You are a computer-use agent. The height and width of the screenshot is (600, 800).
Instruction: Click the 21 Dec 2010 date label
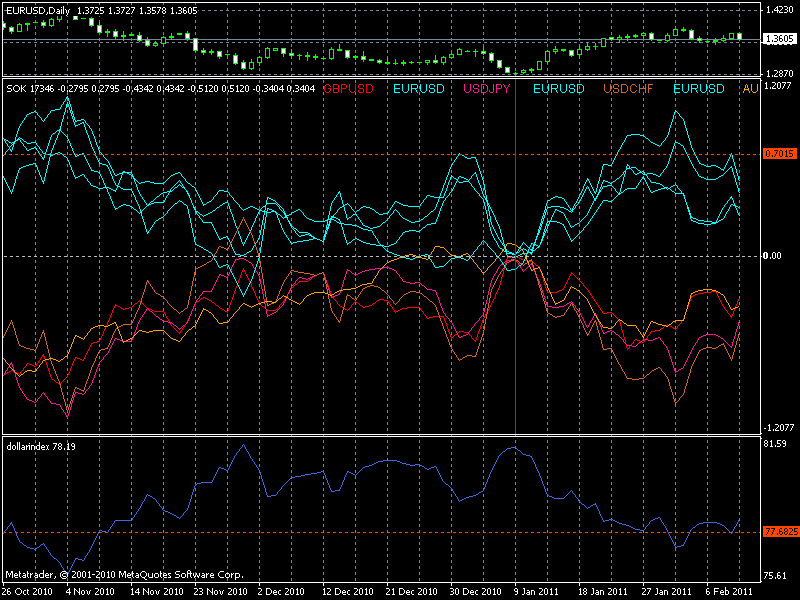[x=412, y=592]
